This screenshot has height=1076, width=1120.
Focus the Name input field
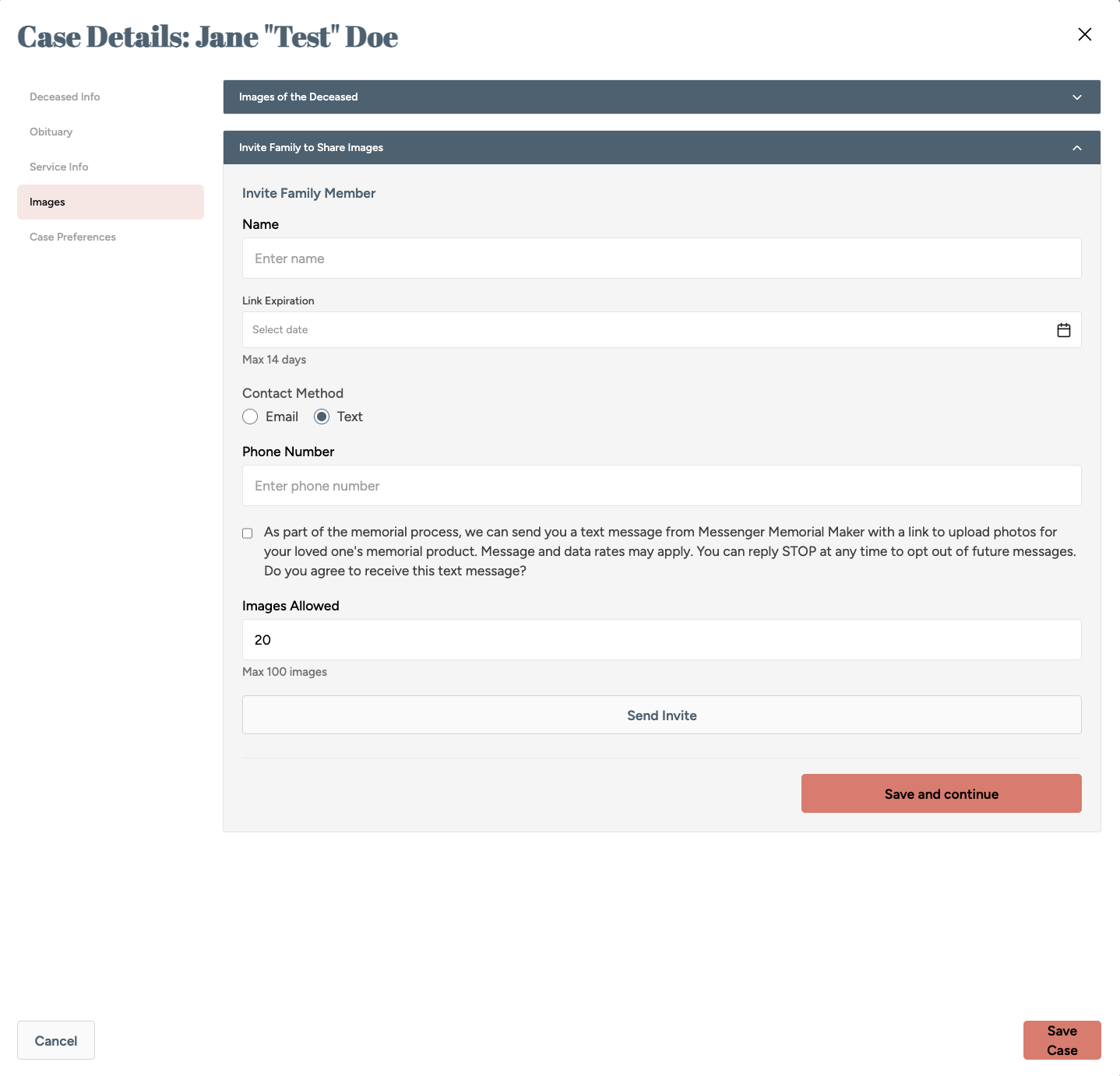[661, 258]
